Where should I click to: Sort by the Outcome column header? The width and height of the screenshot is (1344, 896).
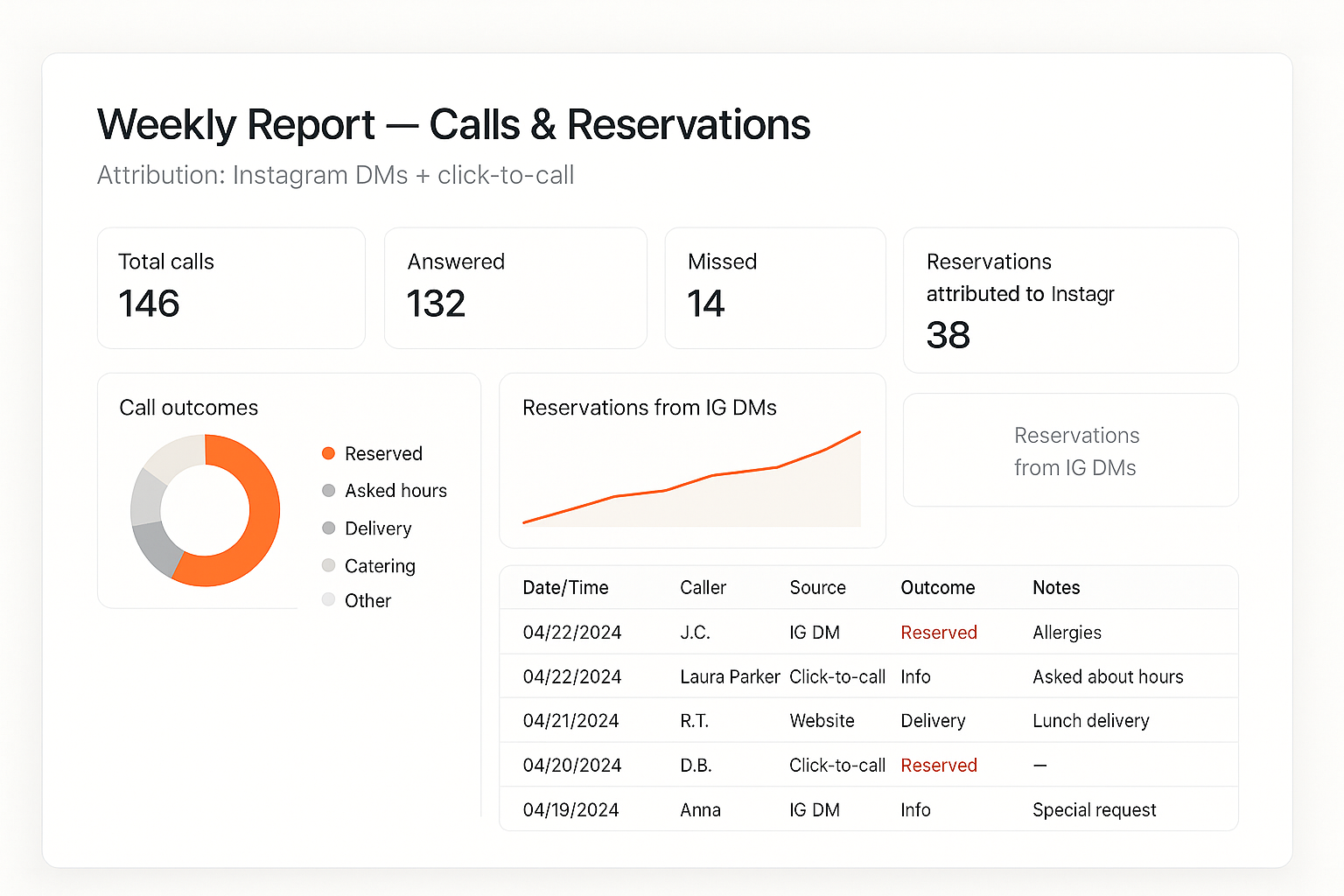coord(937,587)
